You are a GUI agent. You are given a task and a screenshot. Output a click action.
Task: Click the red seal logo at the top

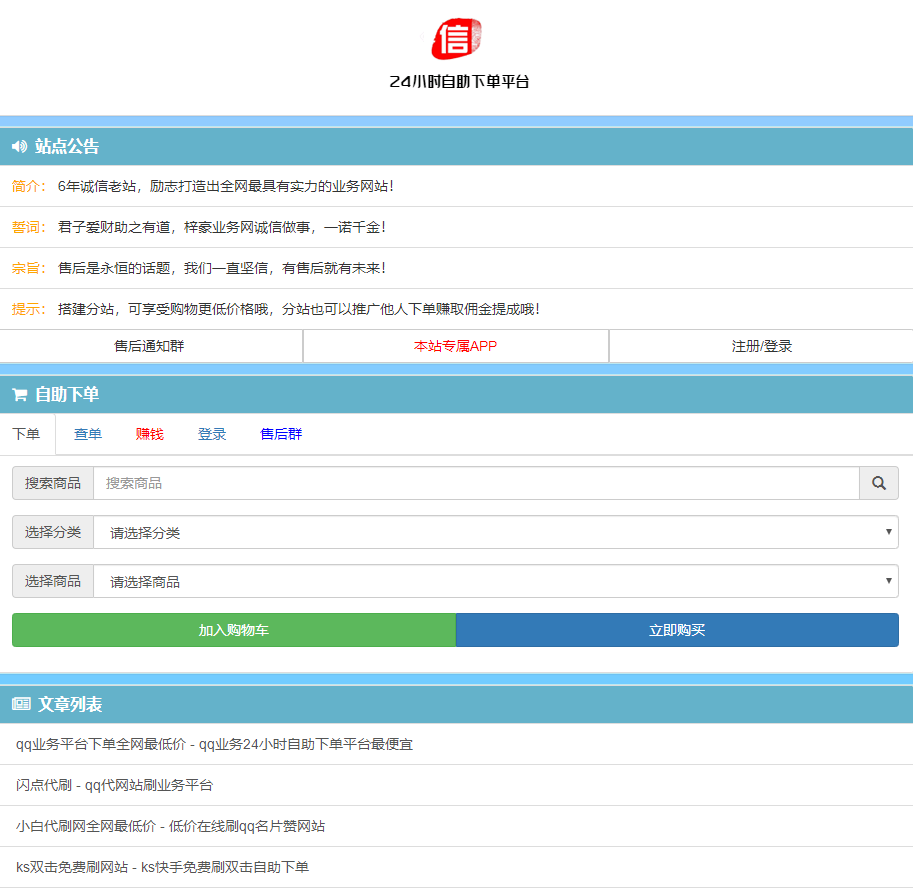(x=455, y=40)
